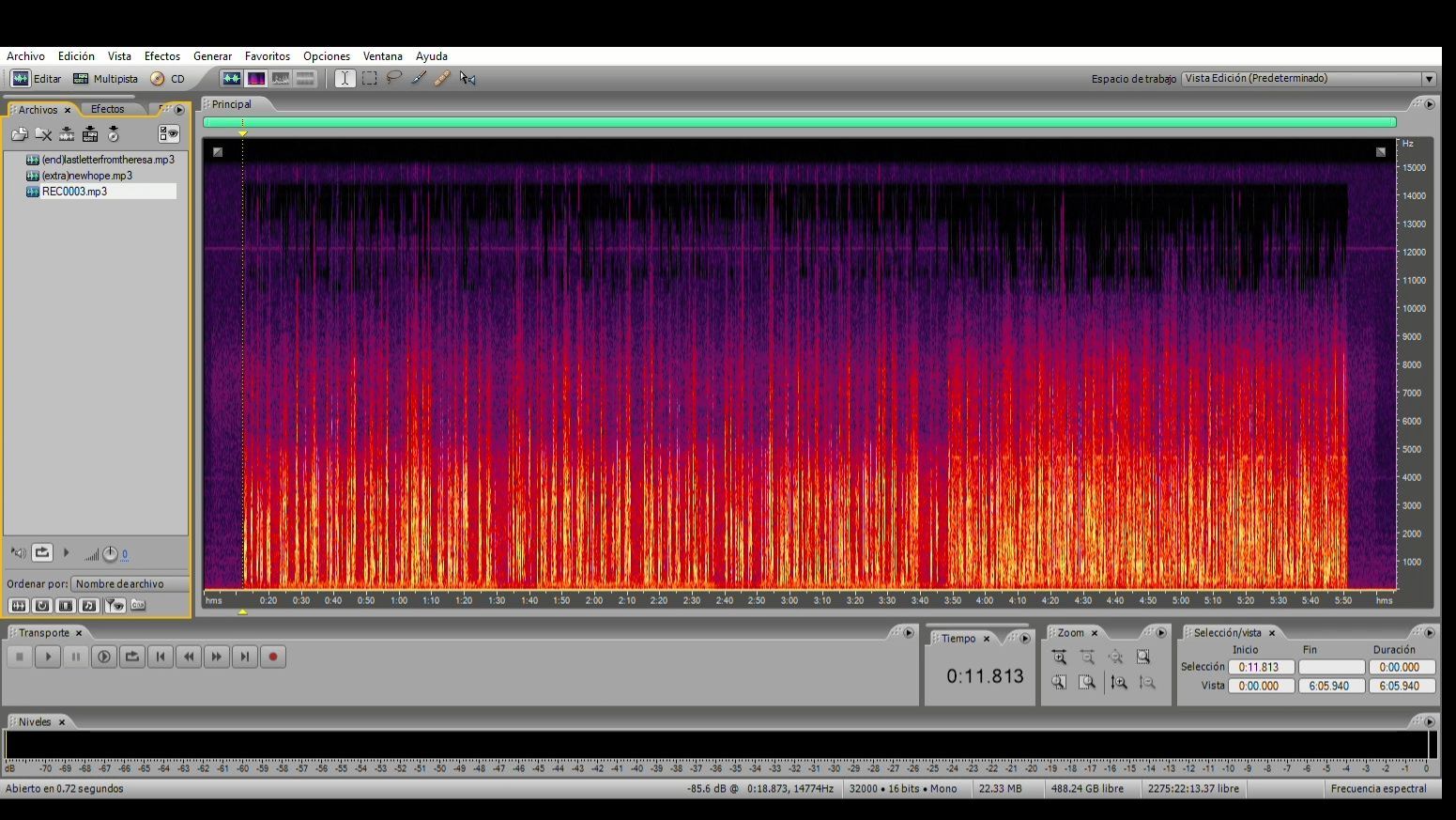Click Zoom In Horizontally magnifier icon

(x=1059, y=658)
